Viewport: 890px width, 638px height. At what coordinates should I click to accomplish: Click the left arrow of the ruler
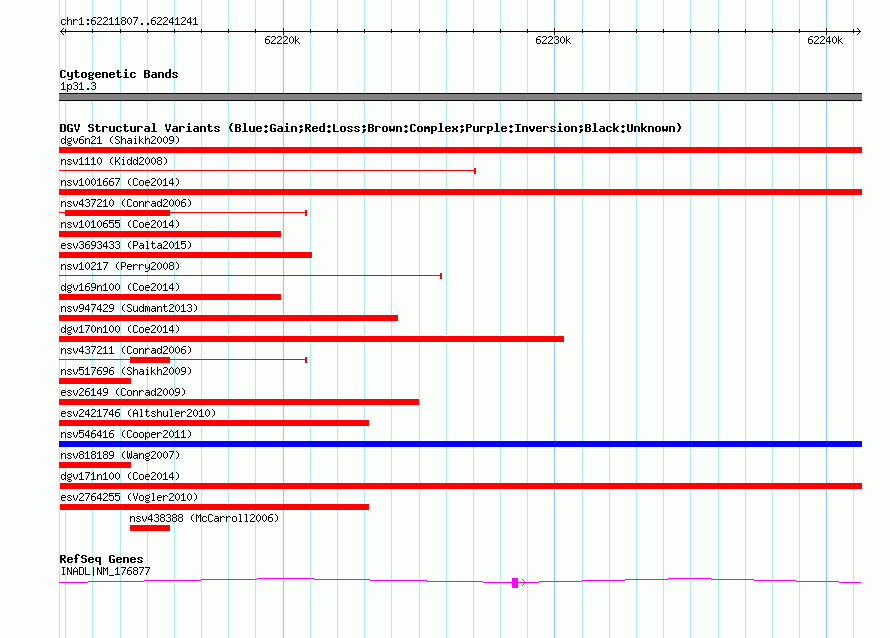[x=63, y=31]
